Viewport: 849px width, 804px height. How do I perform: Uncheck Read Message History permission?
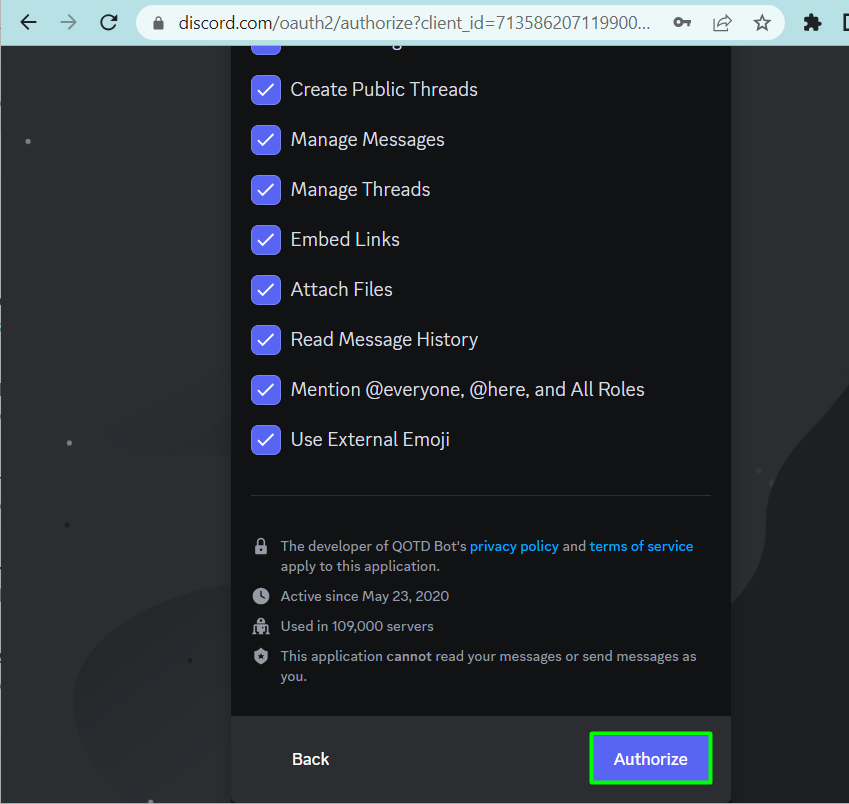click(266, 340)
